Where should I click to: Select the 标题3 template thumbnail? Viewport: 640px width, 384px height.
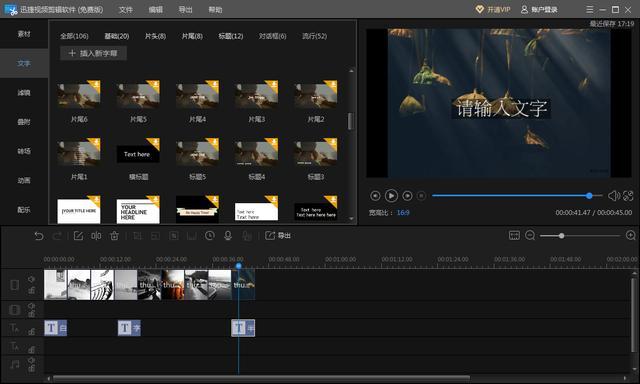point(316,152)
